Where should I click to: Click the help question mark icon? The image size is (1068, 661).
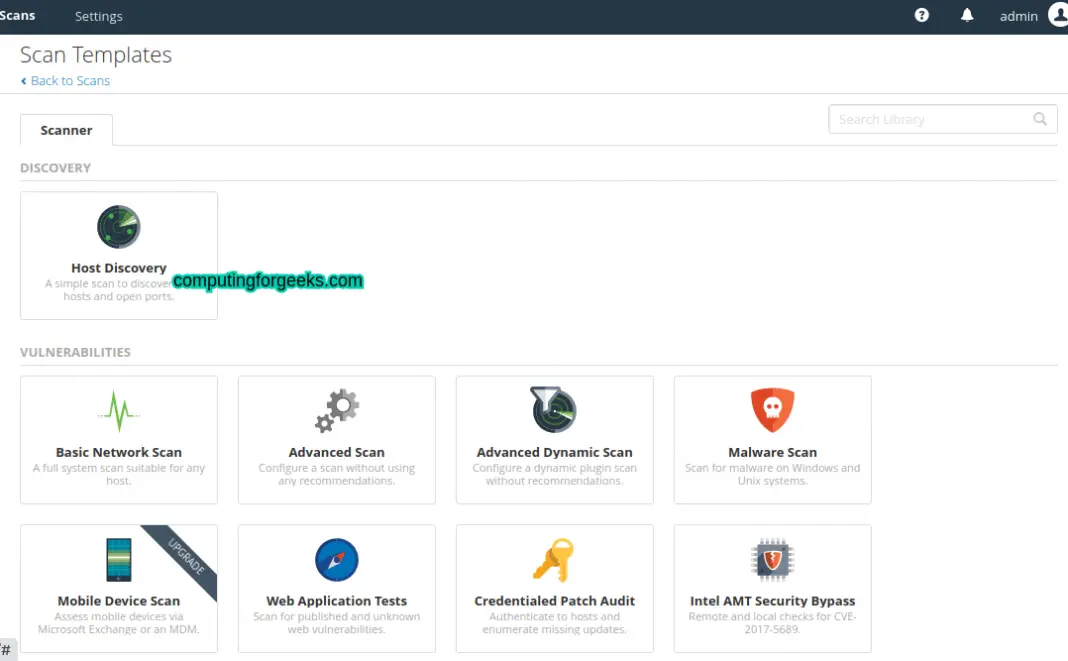[x=921, y=15]
